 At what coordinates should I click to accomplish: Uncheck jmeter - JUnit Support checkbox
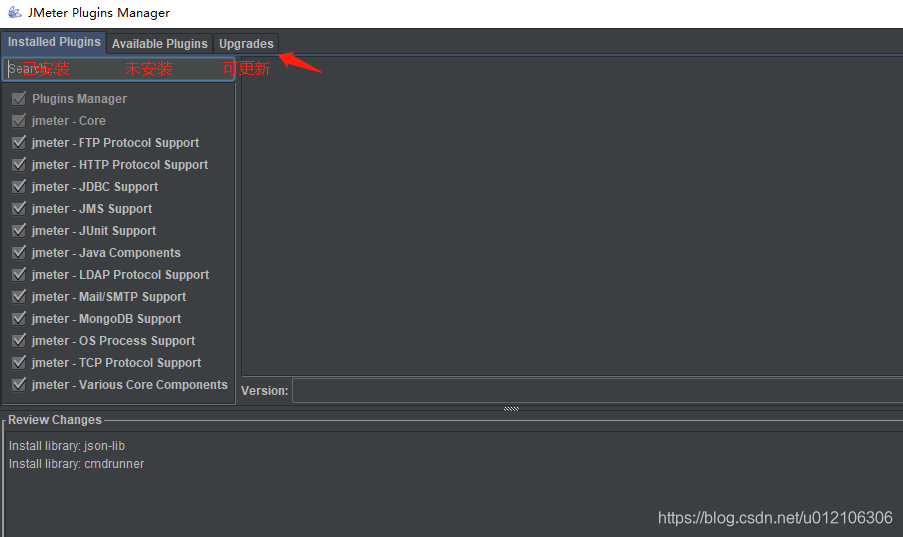[x=19, y=230]
